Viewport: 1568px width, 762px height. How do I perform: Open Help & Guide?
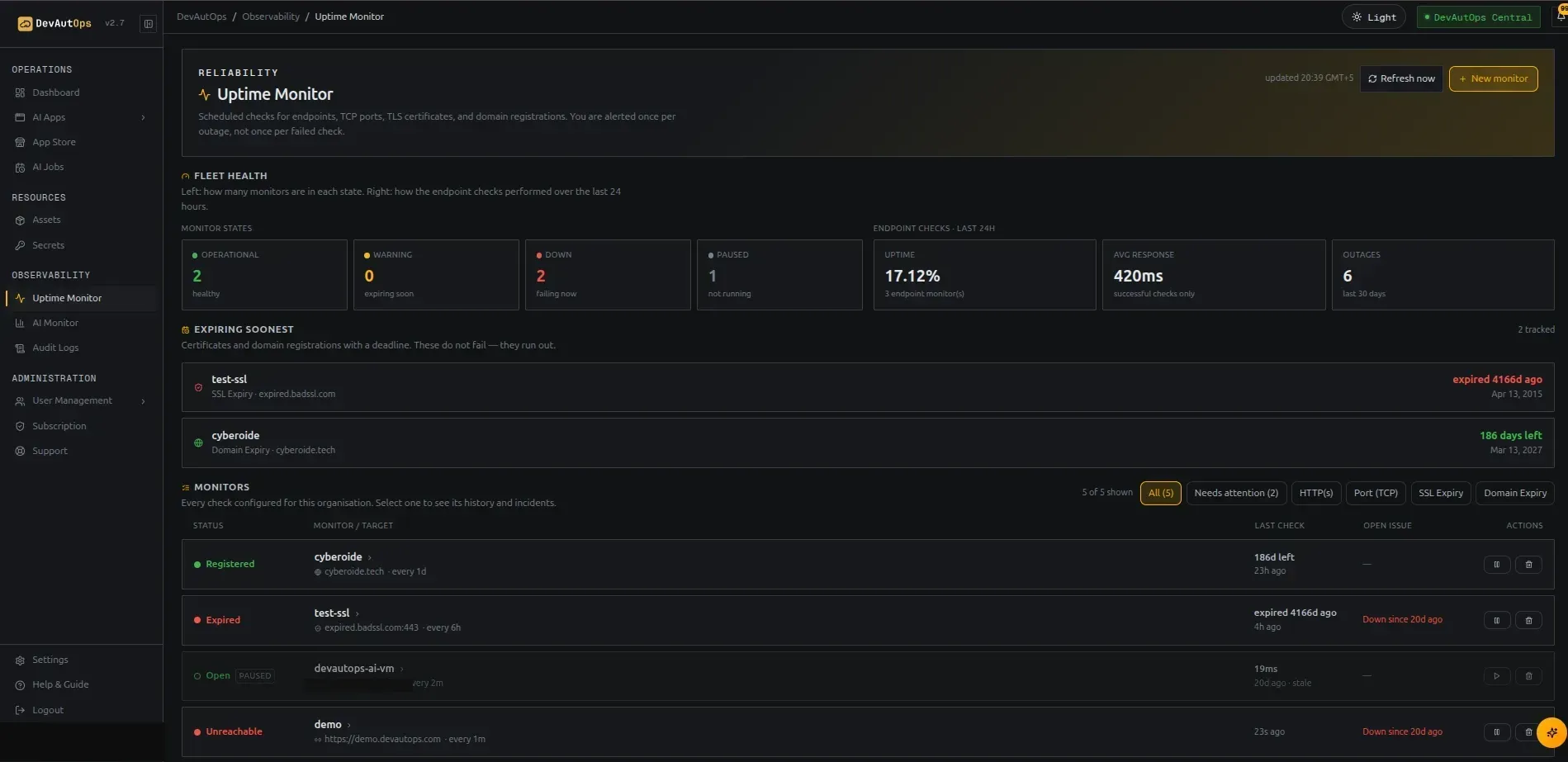coord(60,684)
